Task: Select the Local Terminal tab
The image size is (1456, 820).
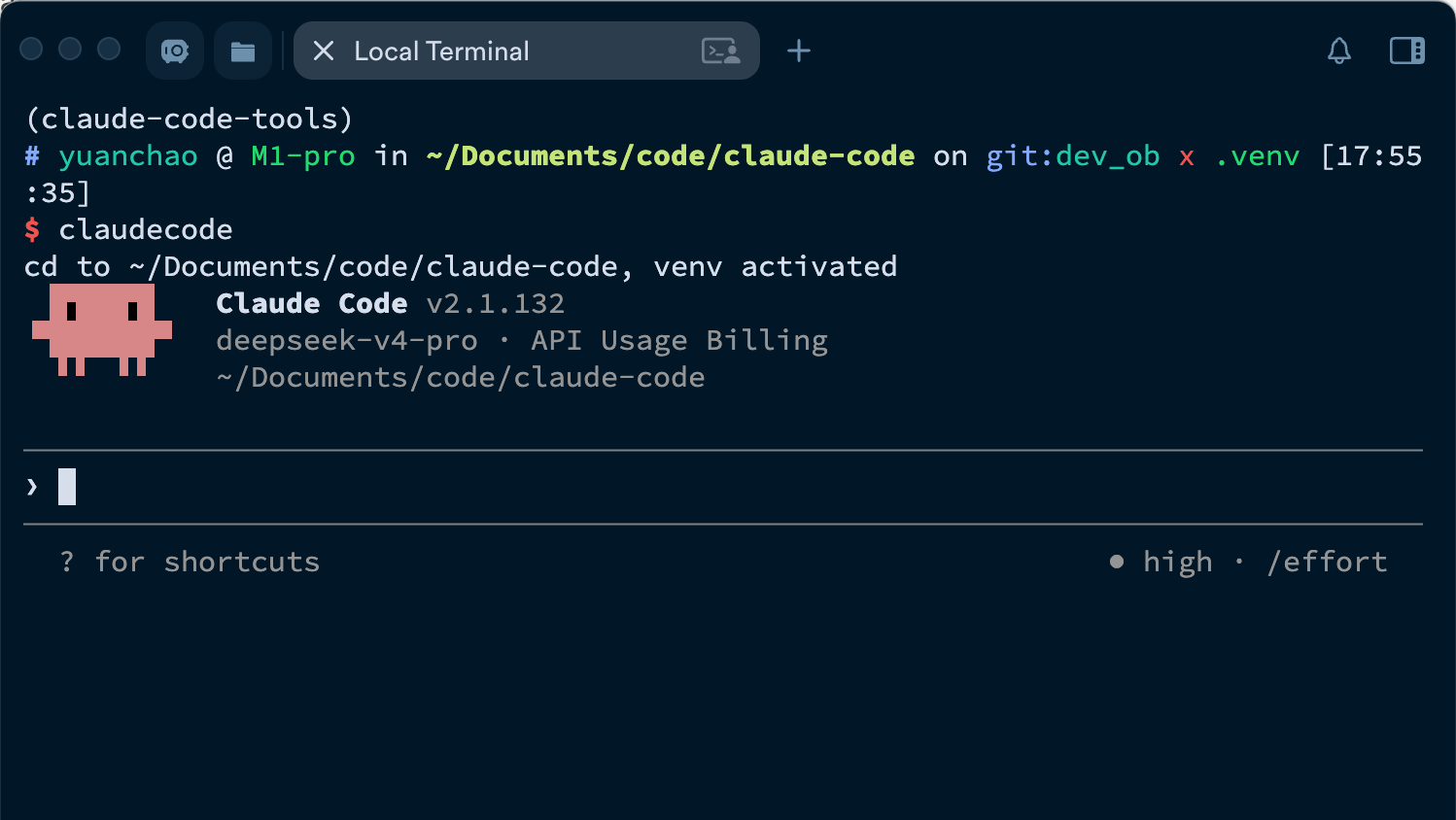Action: pos(527,51)
